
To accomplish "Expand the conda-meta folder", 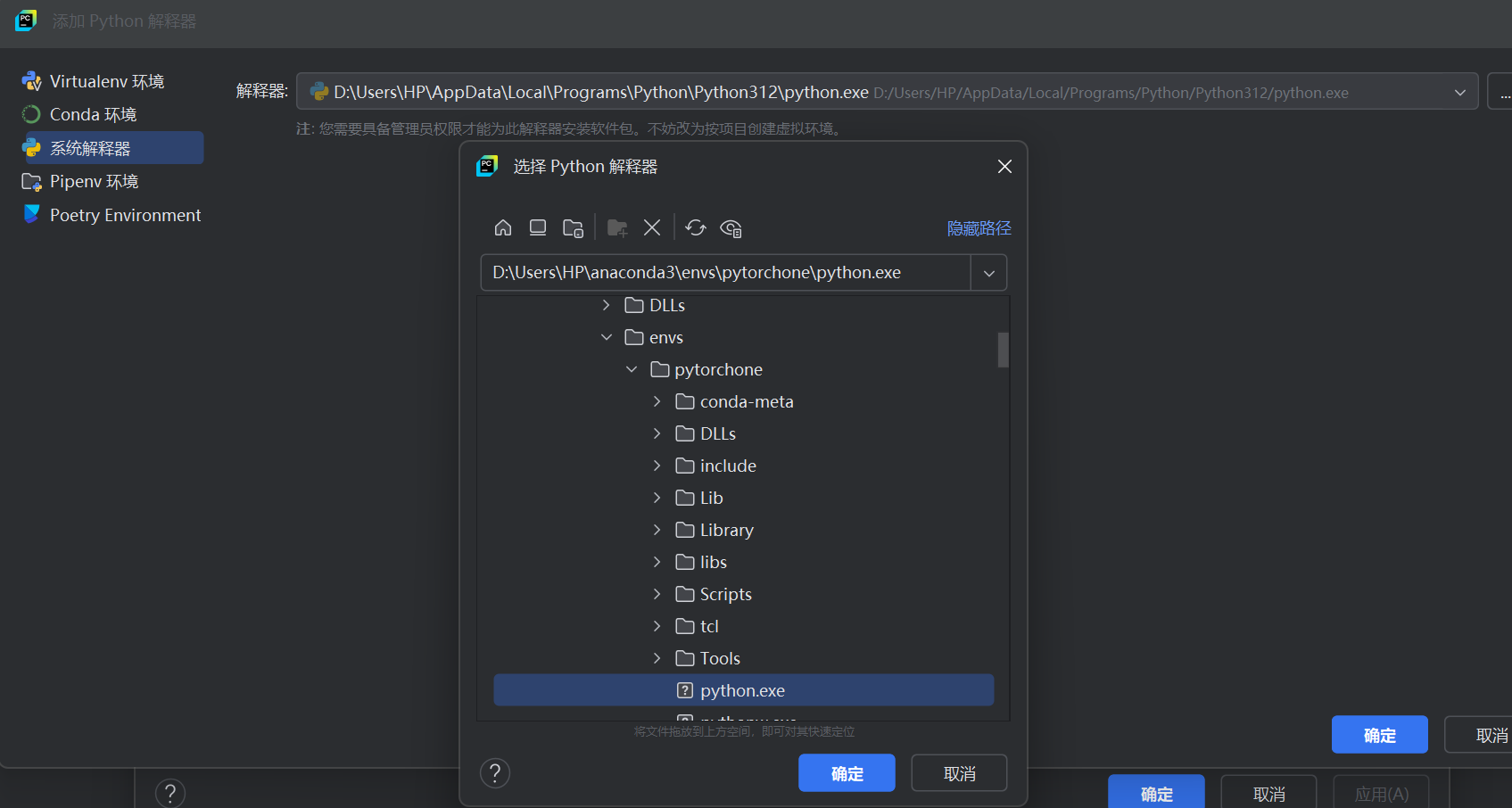I will (657, 401).
